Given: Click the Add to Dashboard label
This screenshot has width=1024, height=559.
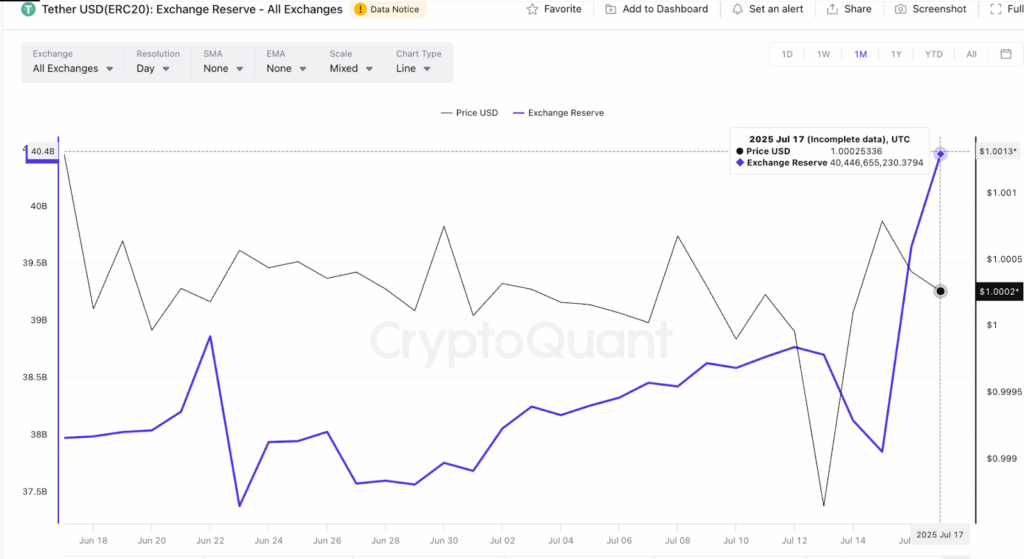Looking at the screenshot, I should tap(665, 9).
